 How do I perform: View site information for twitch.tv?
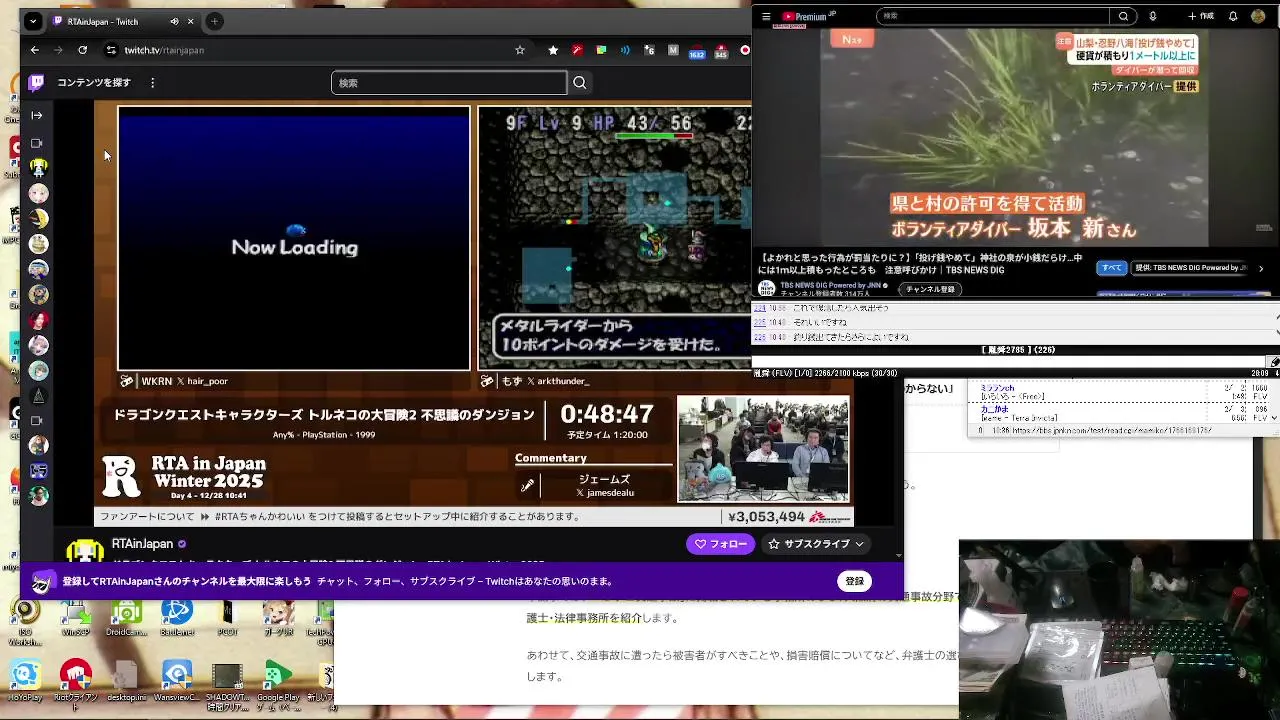[x=111, y=50]
